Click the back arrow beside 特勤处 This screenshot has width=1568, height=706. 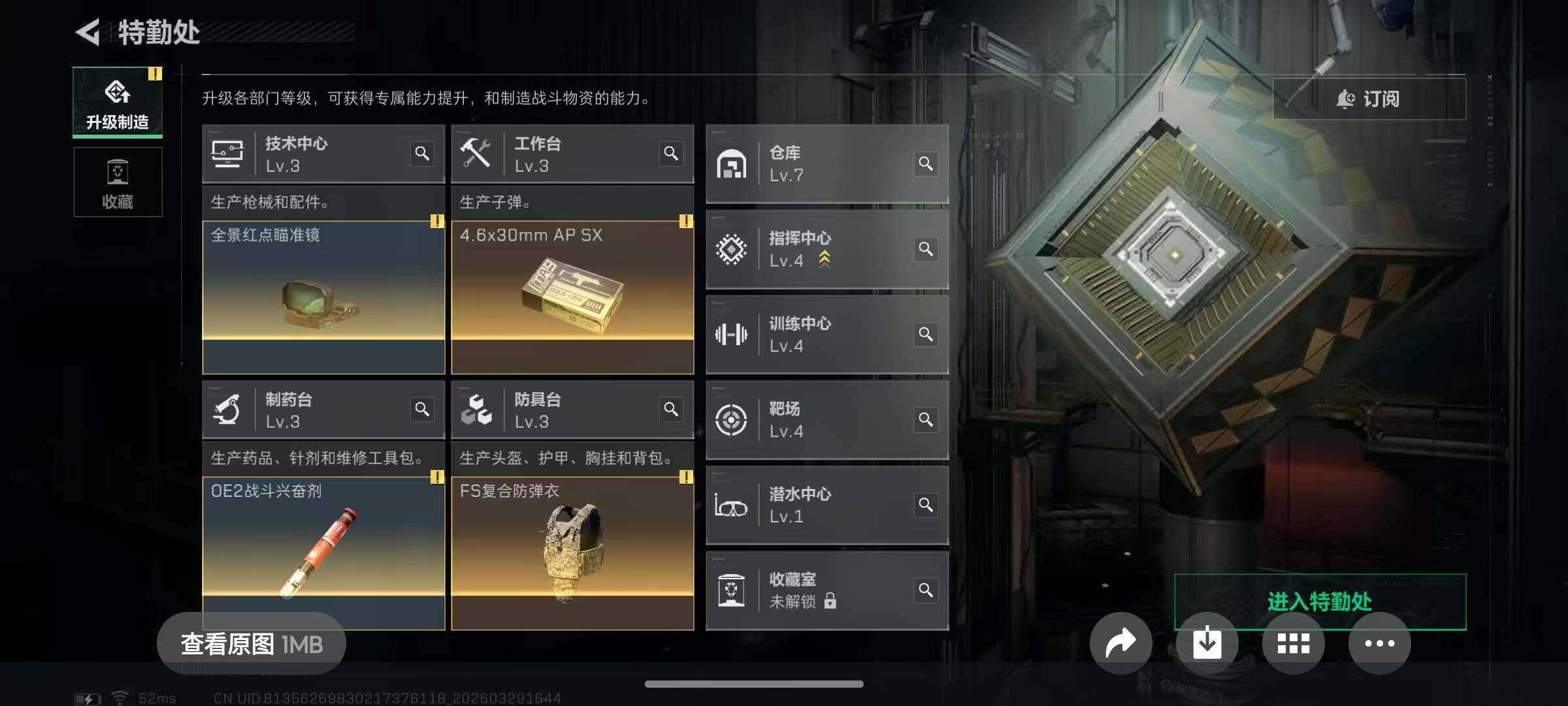88,32
